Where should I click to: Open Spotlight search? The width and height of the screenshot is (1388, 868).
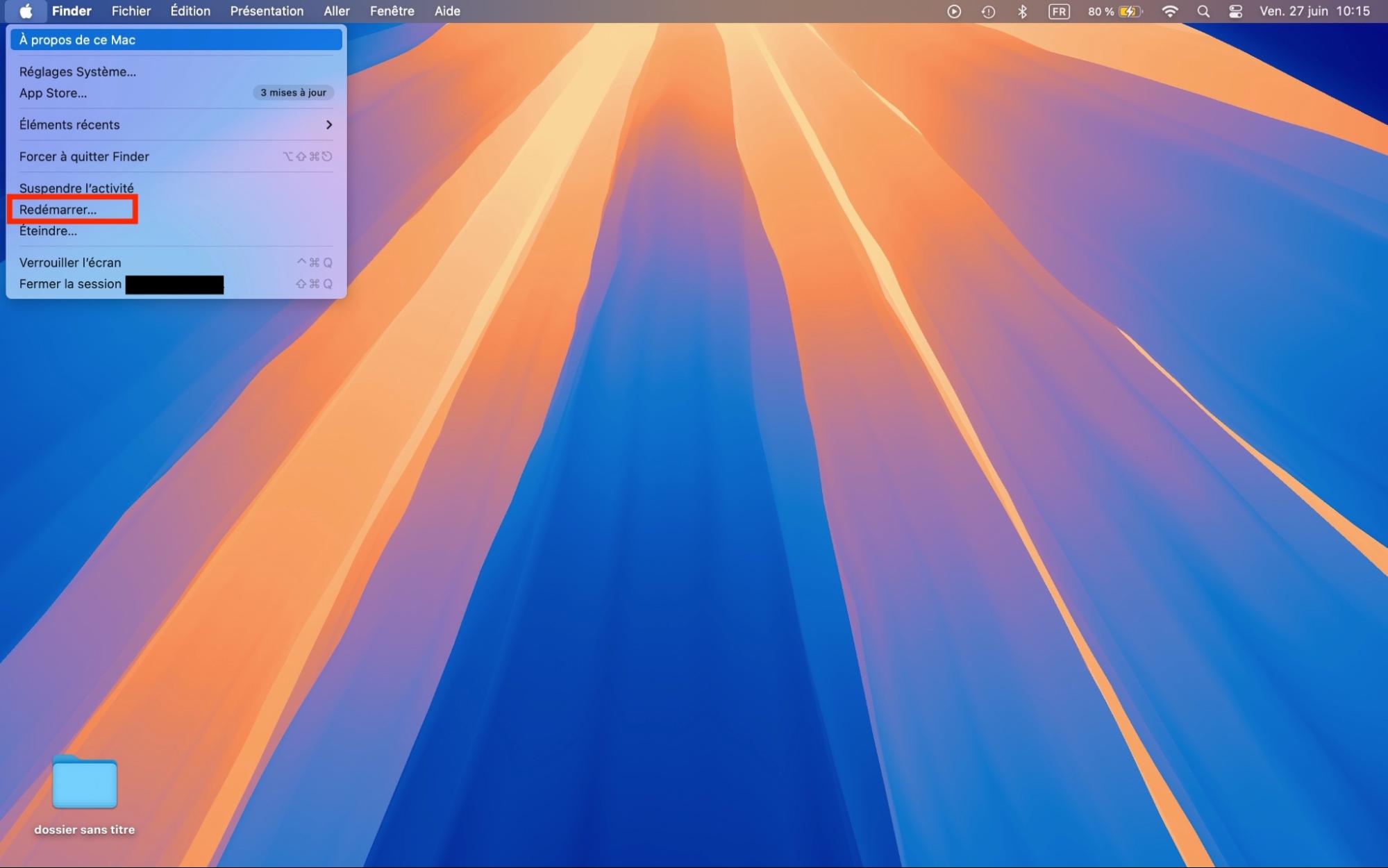coord(1203,11)
